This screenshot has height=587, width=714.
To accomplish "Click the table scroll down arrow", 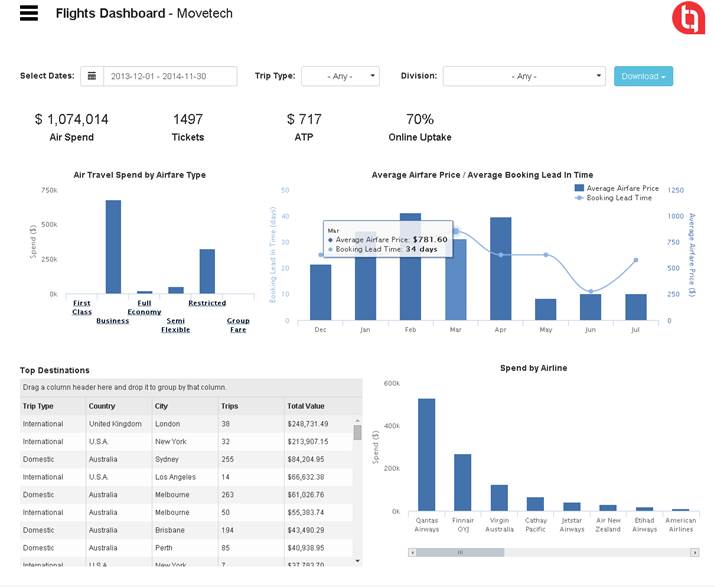I will point(358,561).
